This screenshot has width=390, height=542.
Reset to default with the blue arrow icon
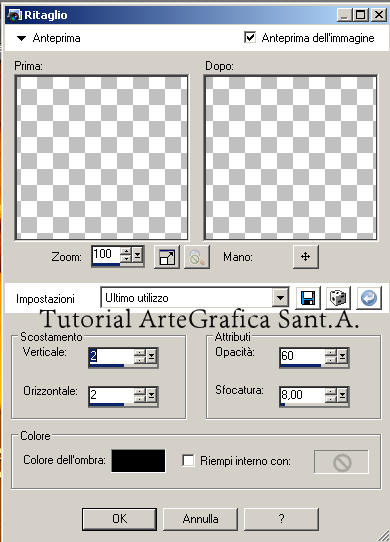pyautogui.click(x=369, y=298)
